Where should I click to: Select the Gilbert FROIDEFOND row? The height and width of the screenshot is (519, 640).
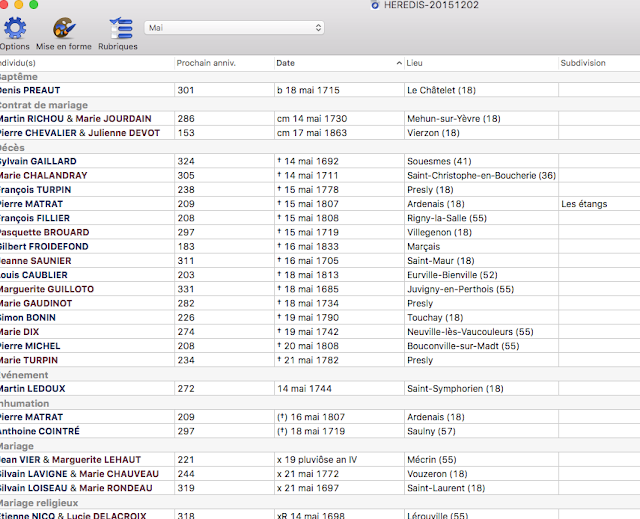point(320,246)
